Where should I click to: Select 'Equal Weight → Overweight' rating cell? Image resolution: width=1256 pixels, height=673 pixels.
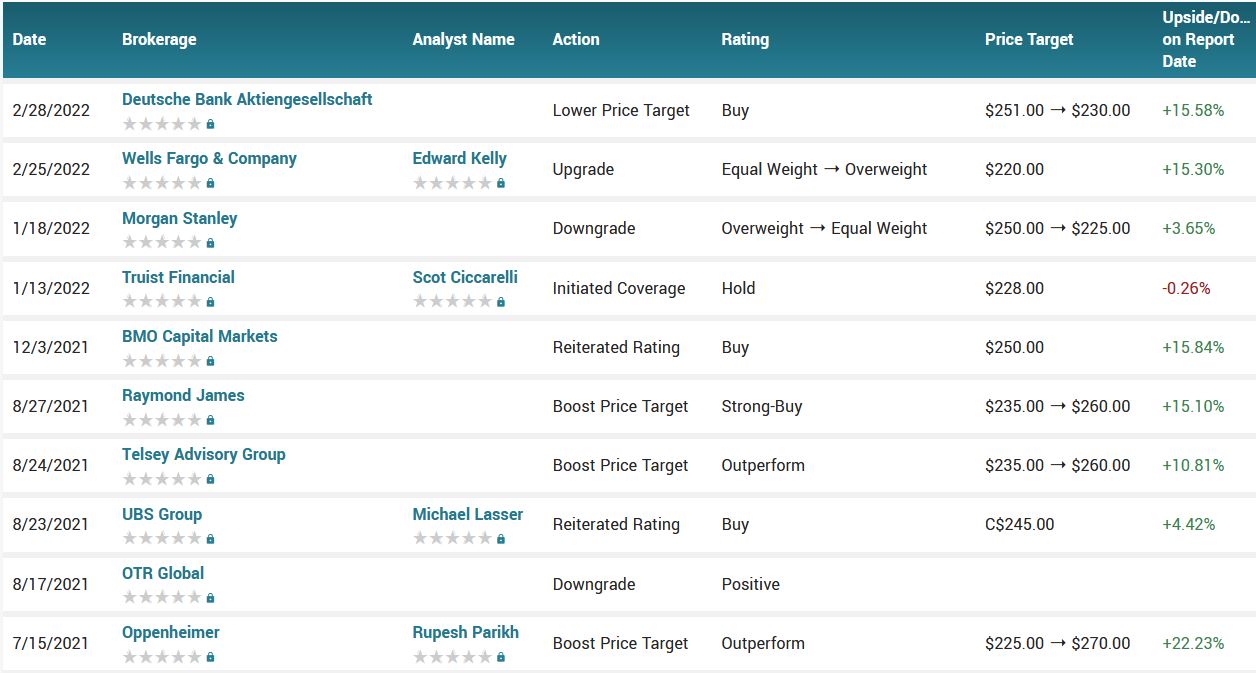pos(824,169)
